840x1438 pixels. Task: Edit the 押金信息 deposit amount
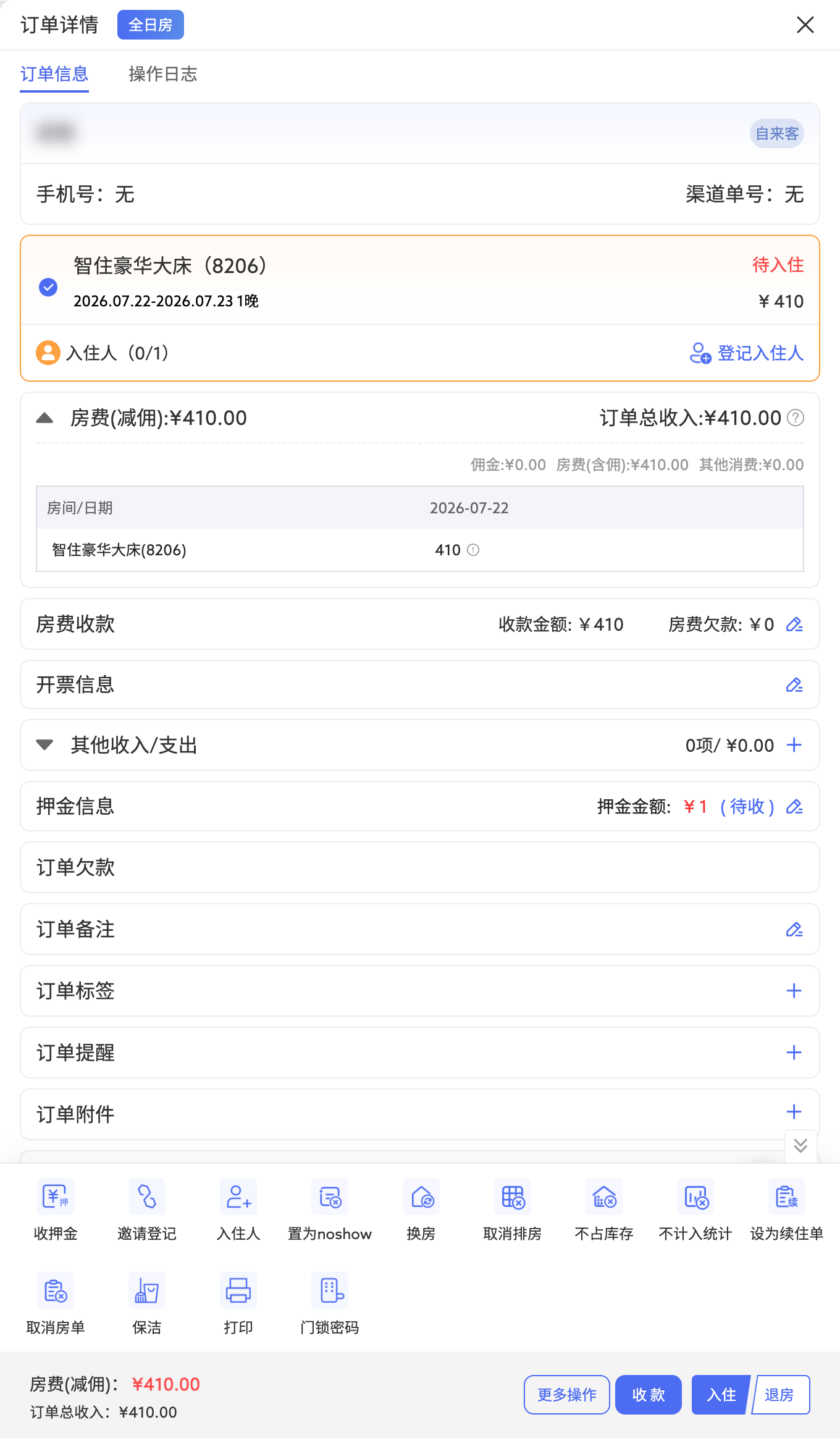794,807
